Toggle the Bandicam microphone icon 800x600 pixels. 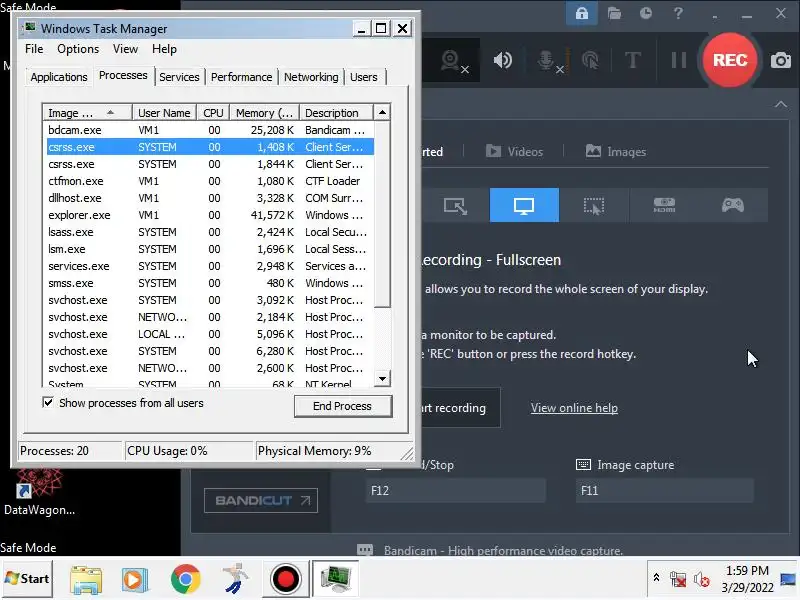pos(548,61)
